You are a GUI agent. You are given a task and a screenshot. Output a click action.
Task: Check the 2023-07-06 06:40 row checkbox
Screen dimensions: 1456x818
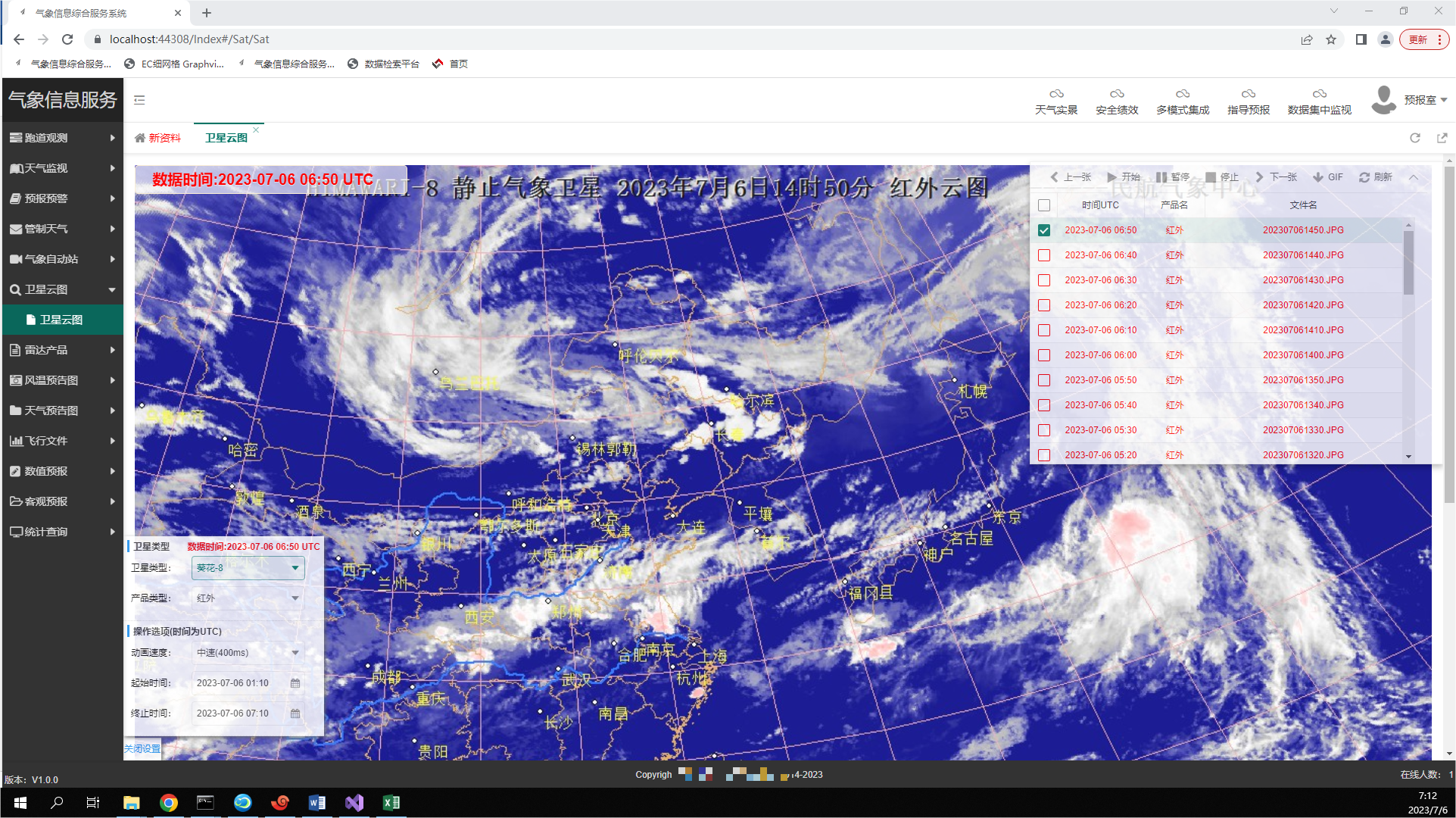[1044, 255]
